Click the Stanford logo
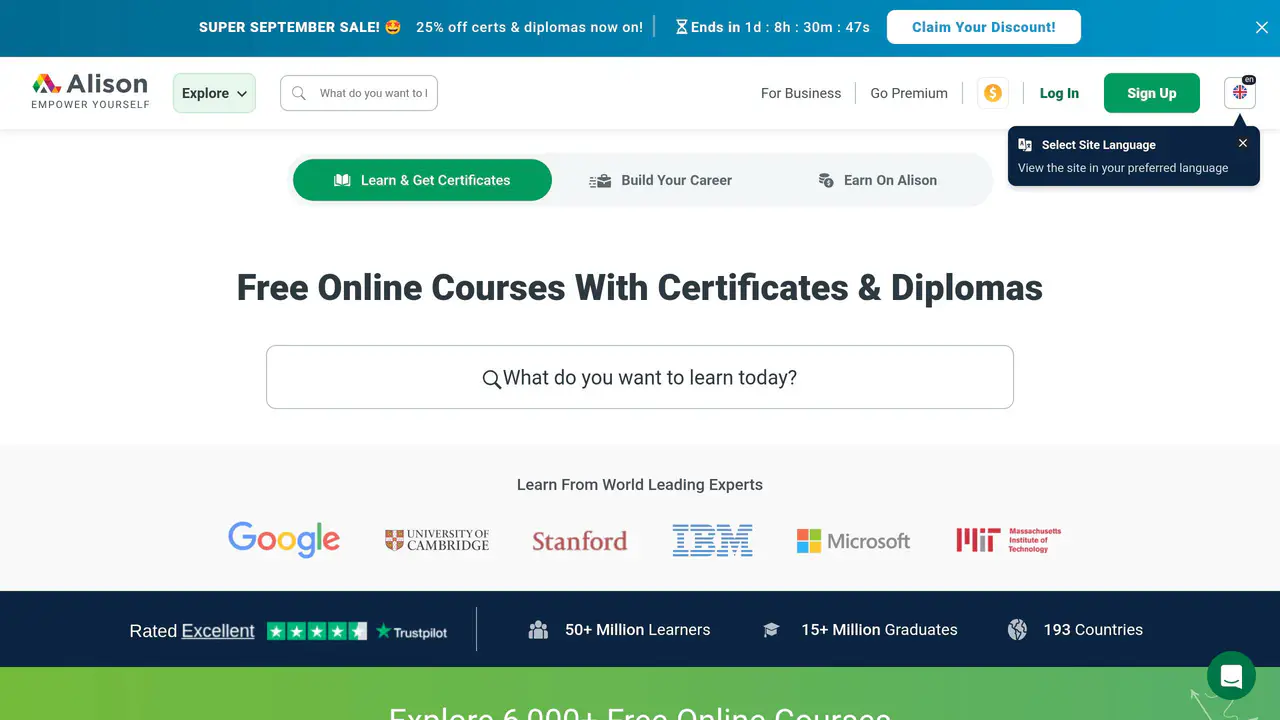Screen dimensions: 1280x720 (580, 541)
